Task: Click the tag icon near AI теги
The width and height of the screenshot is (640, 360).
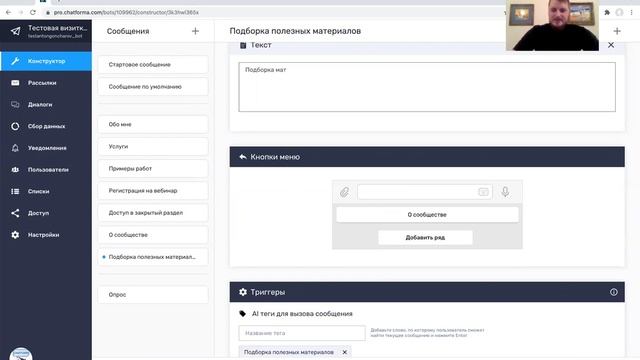Action: [x=242, y=313]
